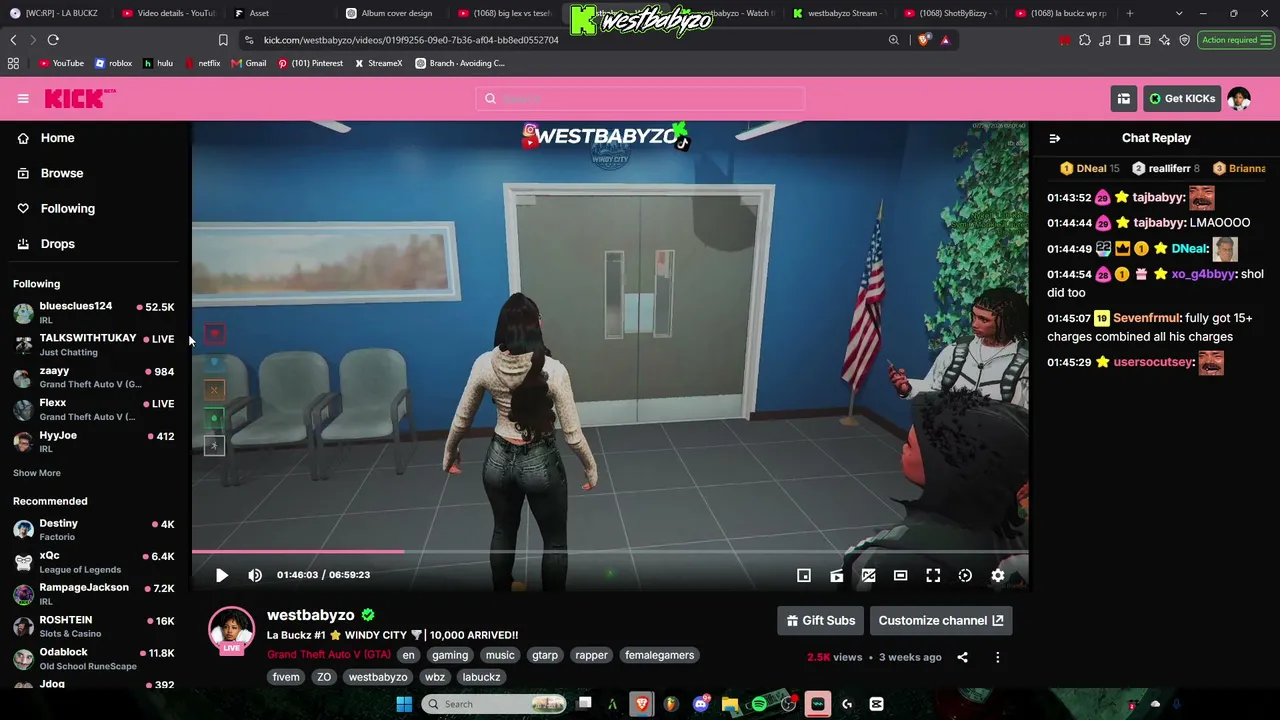
Task: Click Customize channel button
Action: [x=941, y=620]
